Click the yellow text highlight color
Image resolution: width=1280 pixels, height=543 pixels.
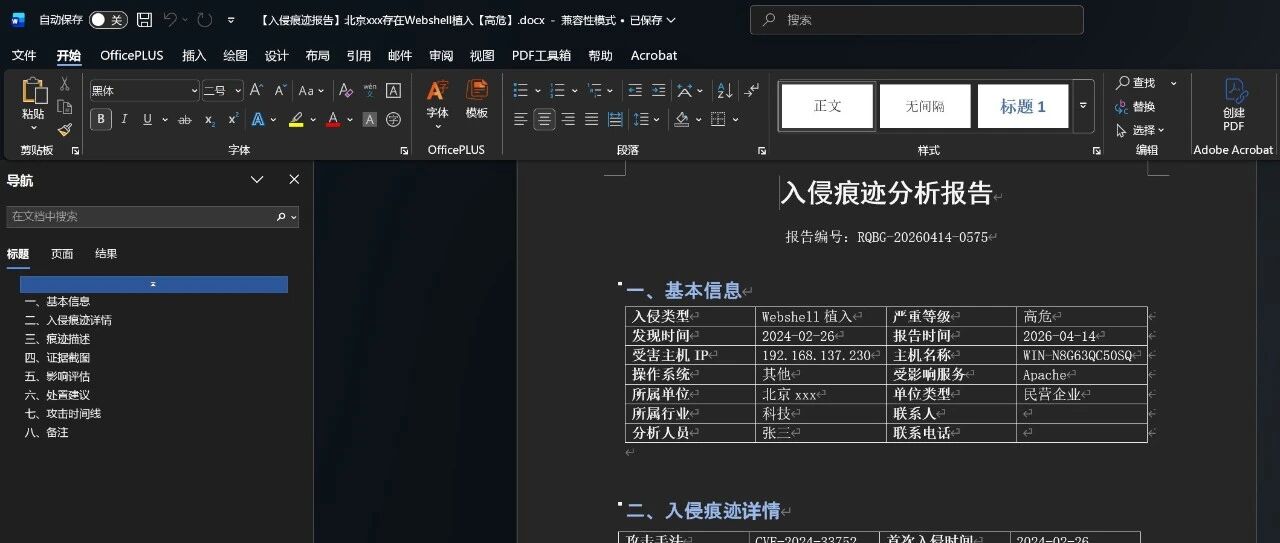(296, 120)
